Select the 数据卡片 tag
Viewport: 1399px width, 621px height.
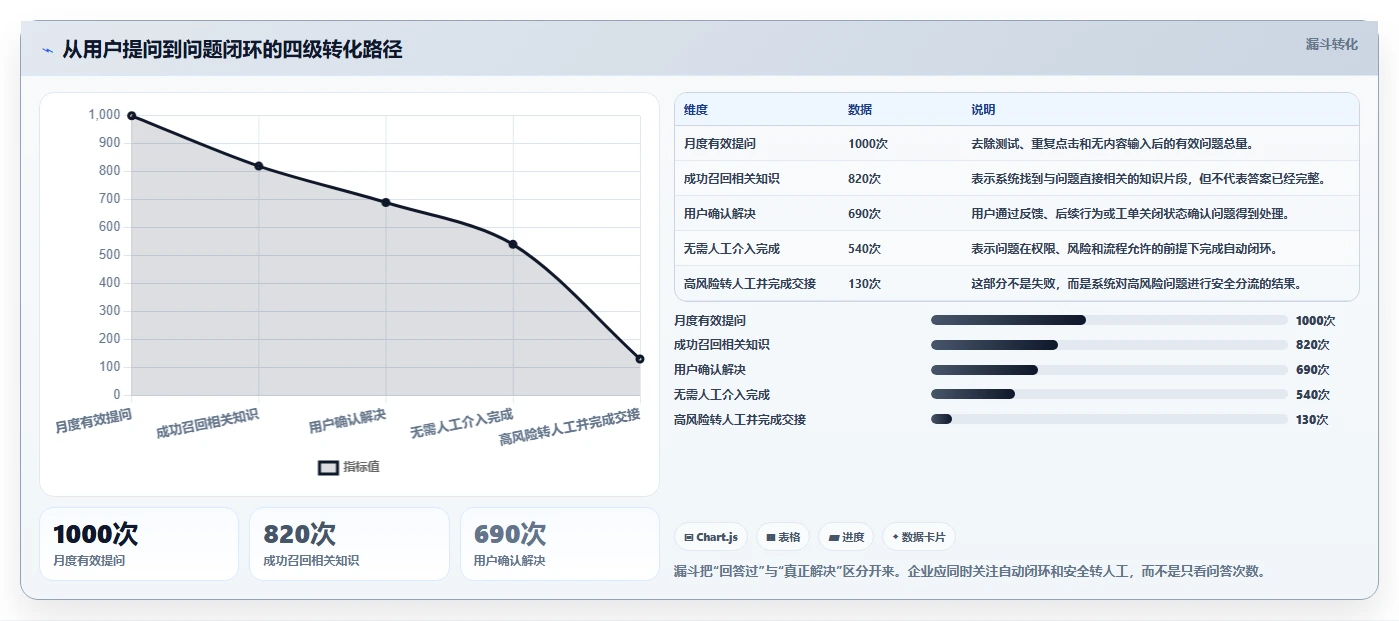(918, 537)
